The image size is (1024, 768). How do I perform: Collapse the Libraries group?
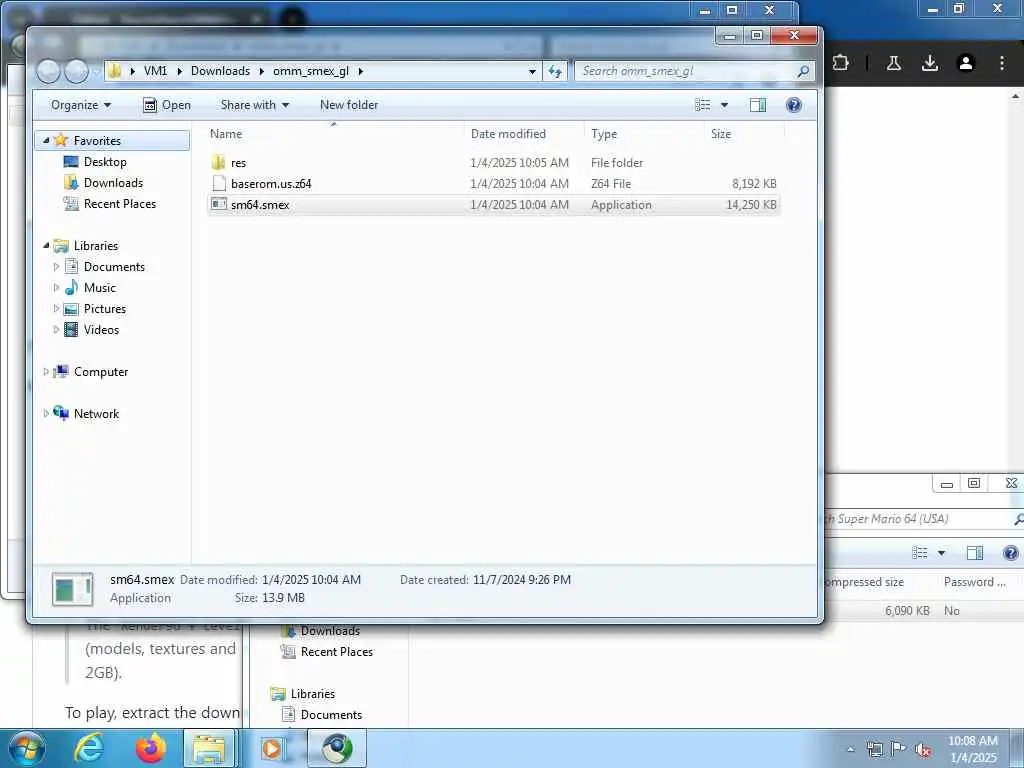point(46,246)
